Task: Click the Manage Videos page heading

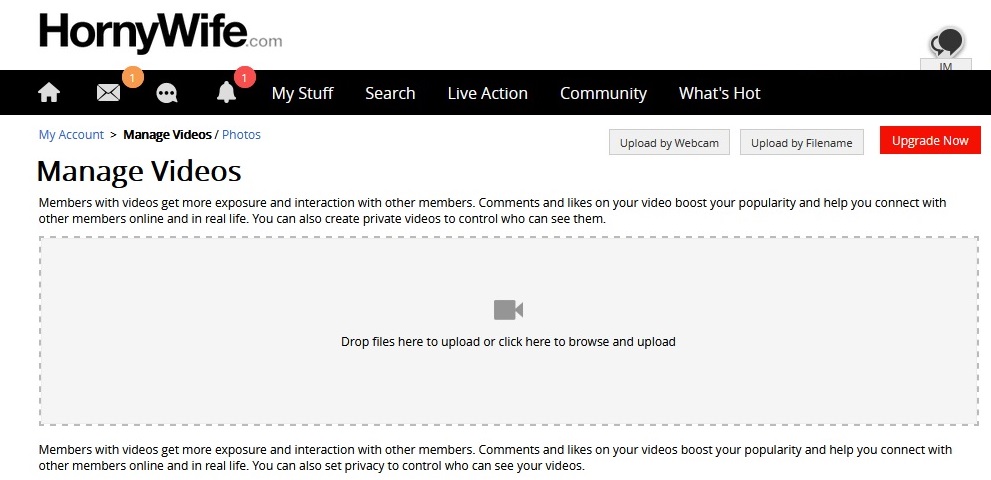Action: click(139, 171)
